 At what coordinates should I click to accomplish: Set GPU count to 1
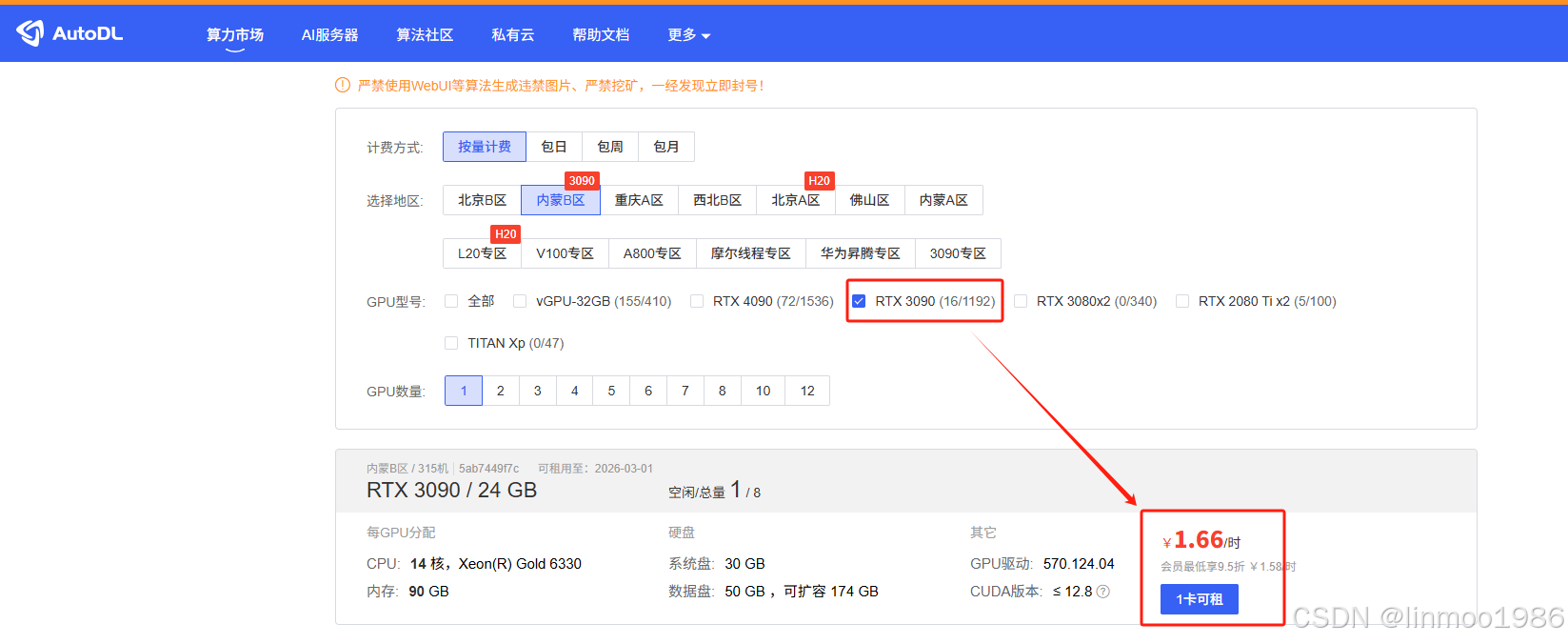pyautogui.click(x=464, y=391)
